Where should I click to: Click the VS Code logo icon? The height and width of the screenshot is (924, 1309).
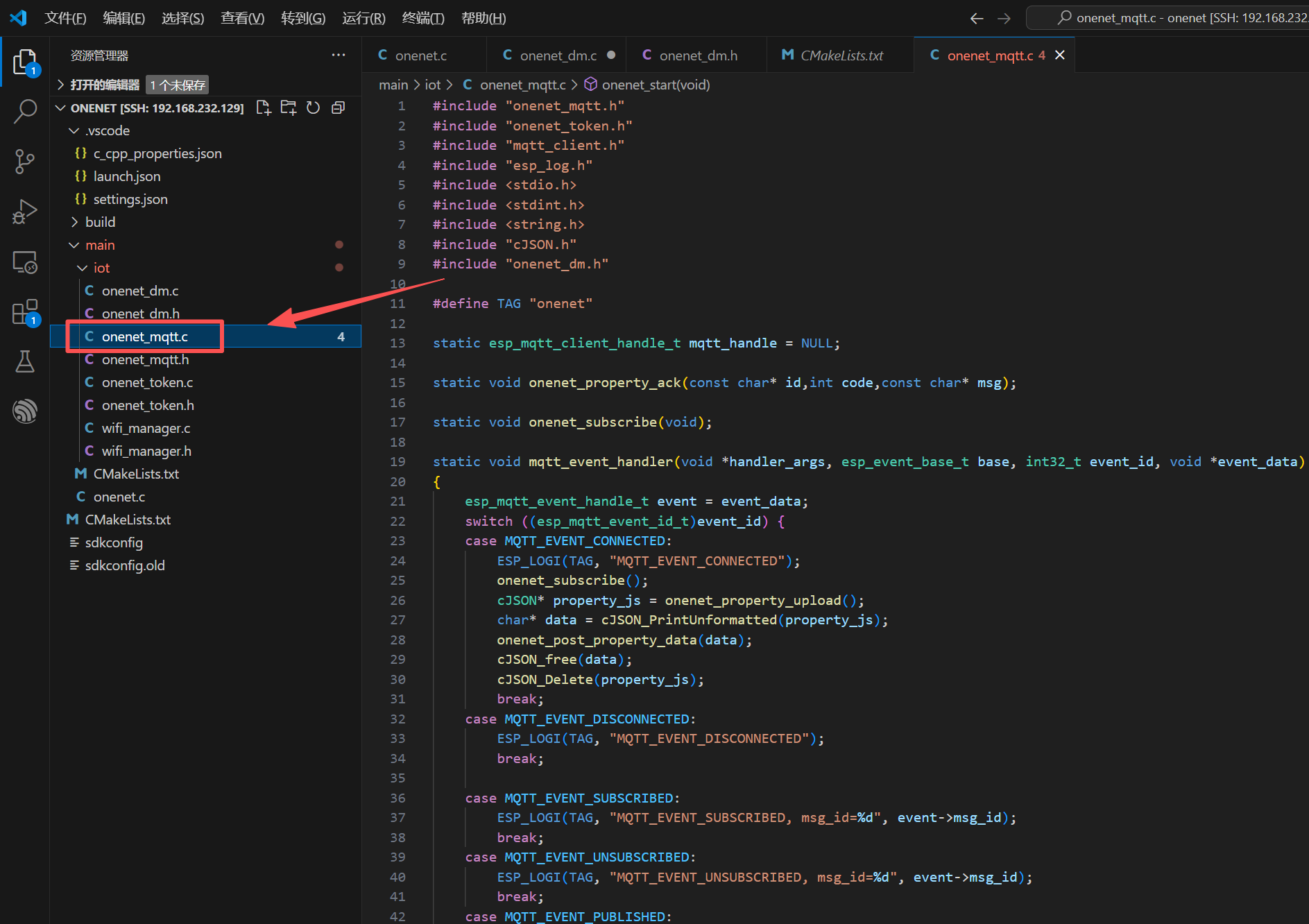[x=19, y=18]
